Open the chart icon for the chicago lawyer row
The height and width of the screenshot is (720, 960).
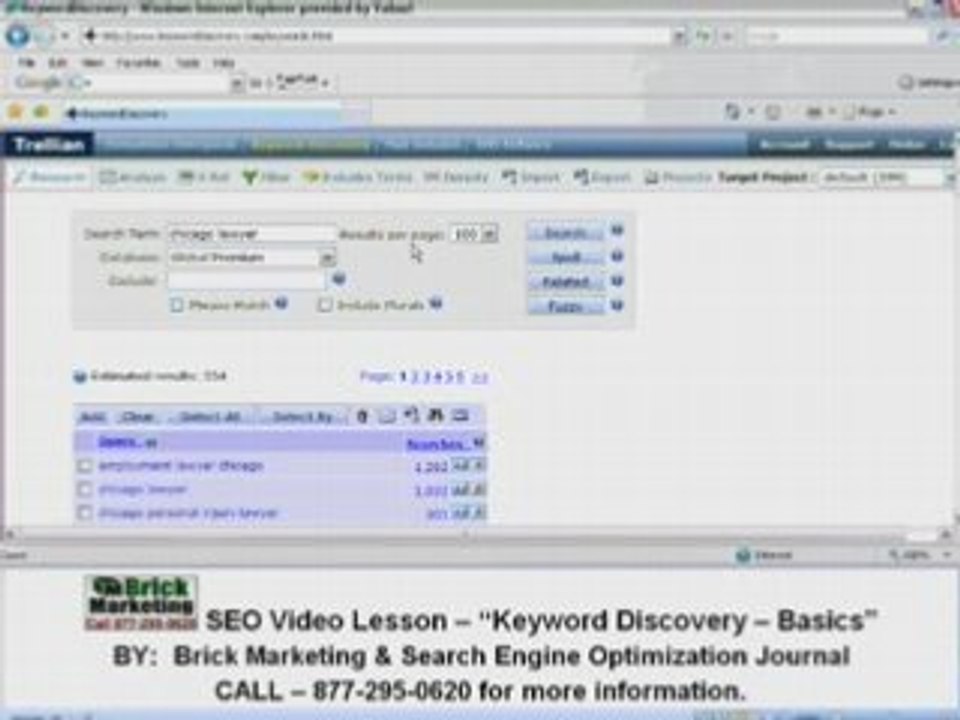coord(458,490)
